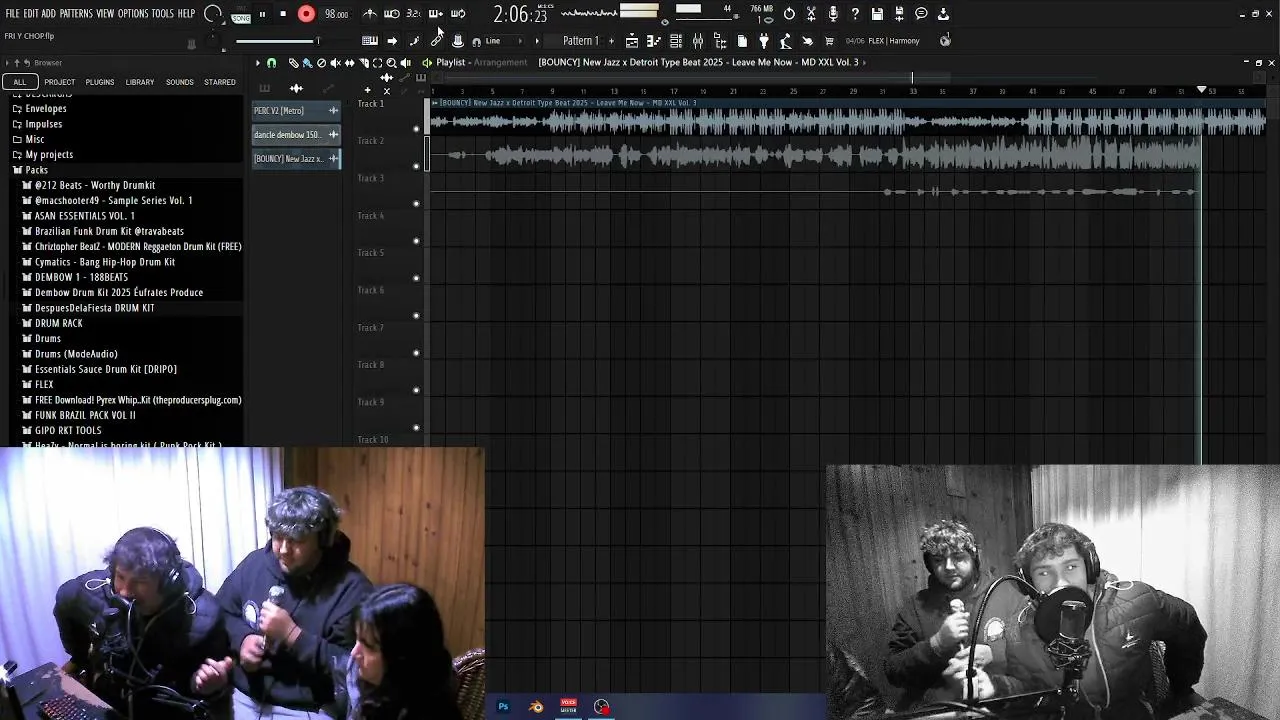Open the metronome toggle in top toolbar
The image size is (1280, 720).
point(370,14)
